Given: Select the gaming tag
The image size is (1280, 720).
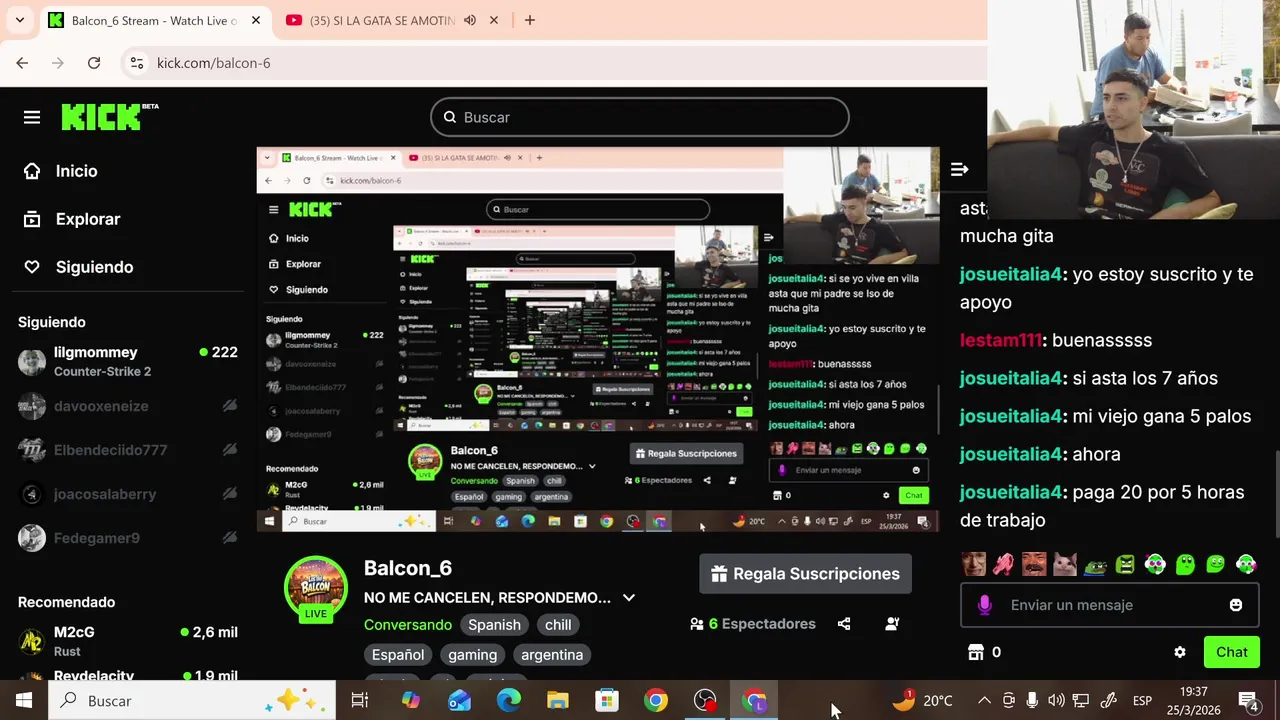Looking at the screenshot, I should 472,655.
